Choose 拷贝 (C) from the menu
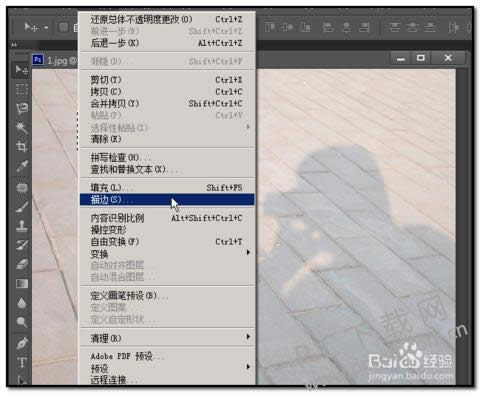 click(167, 92)
